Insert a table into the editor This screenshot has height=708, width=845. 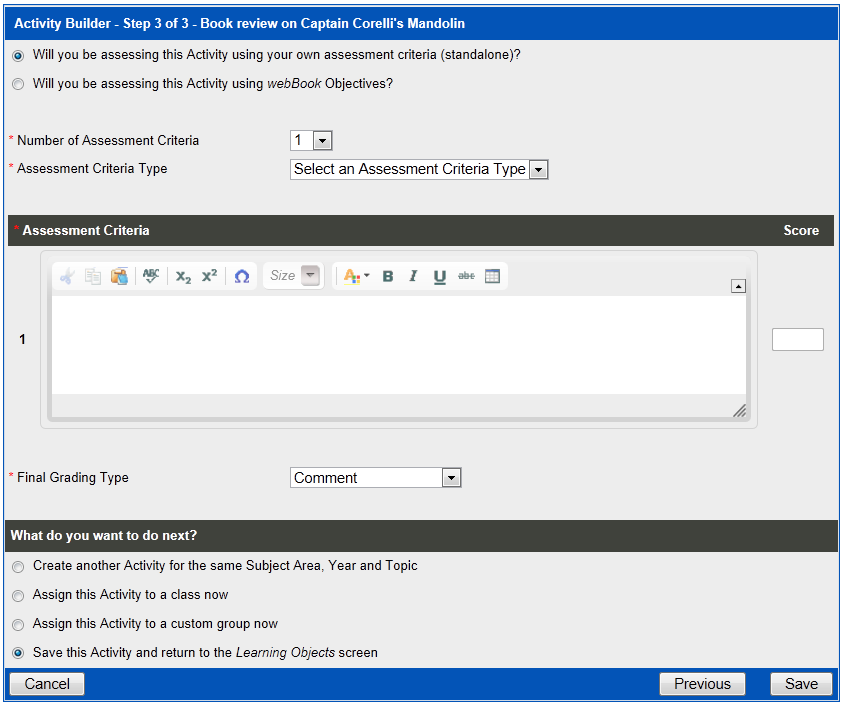coord(492,277)
